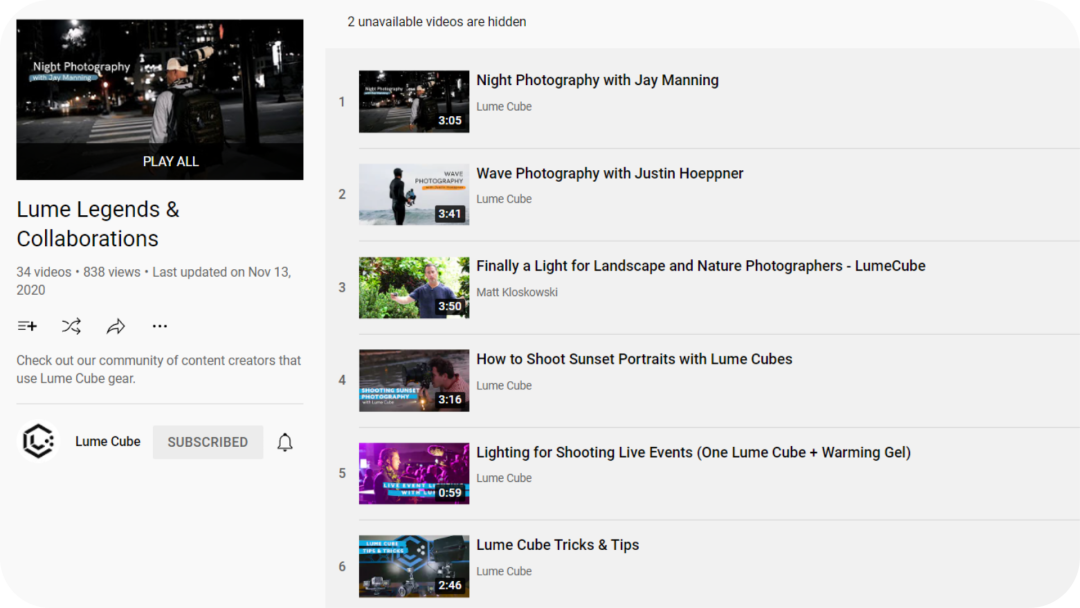
Task: Click the playlist title Lume Legends & Collaborations
Action: 98,224
